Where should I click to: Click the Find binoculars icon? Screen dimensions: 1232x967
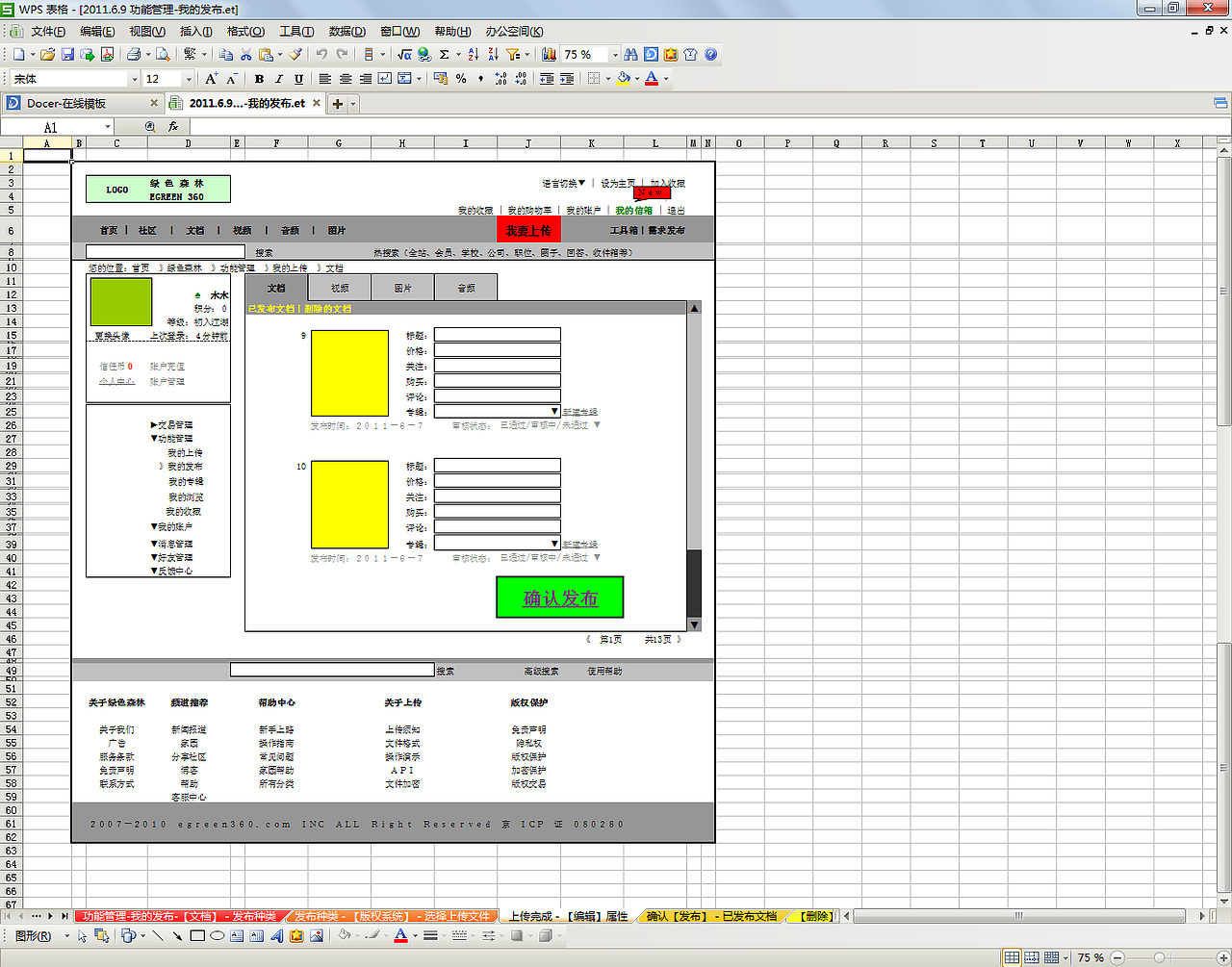(630, 55)
